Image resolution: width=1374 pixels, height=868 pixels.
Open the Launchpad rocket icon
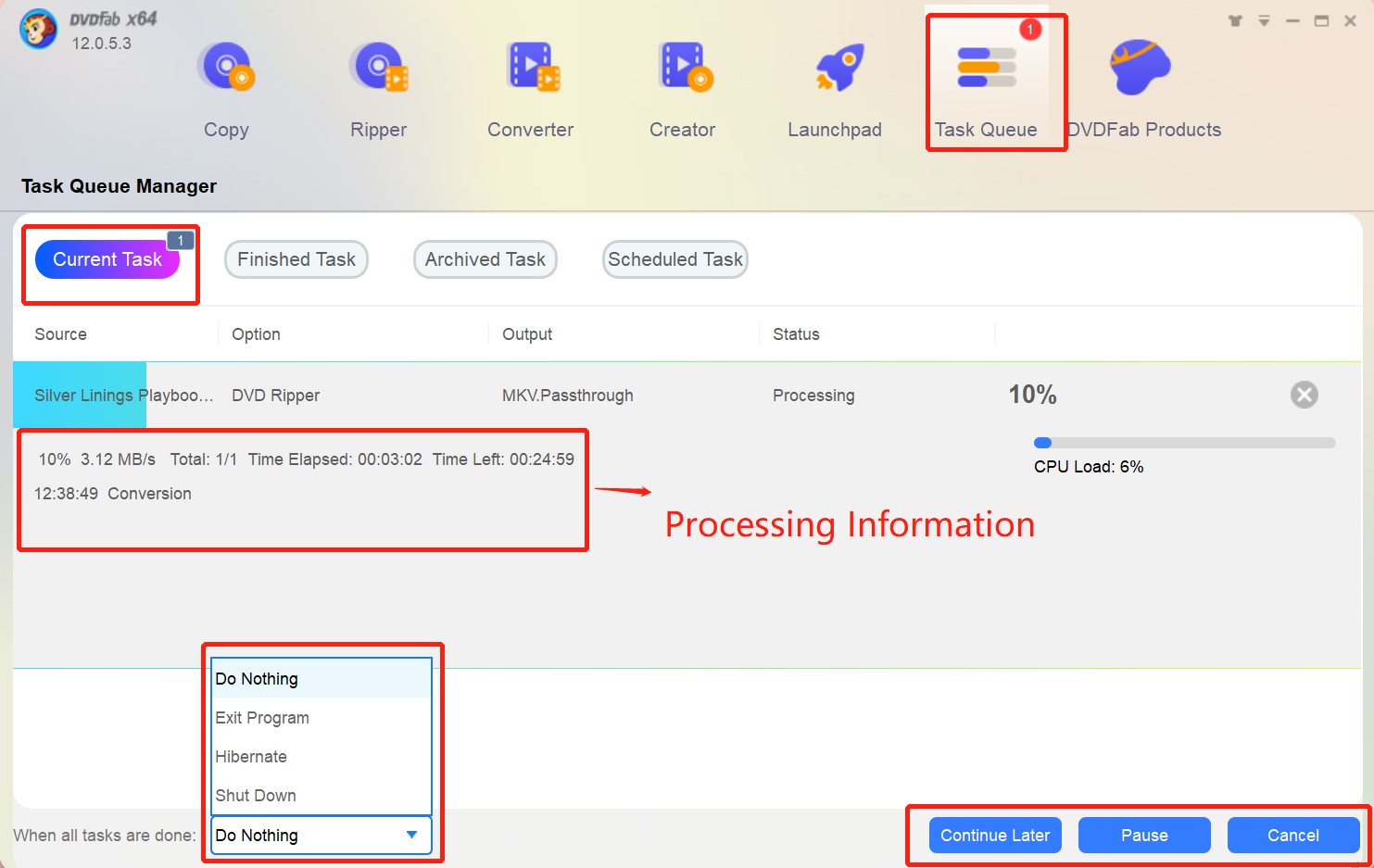tap(838, 68)
